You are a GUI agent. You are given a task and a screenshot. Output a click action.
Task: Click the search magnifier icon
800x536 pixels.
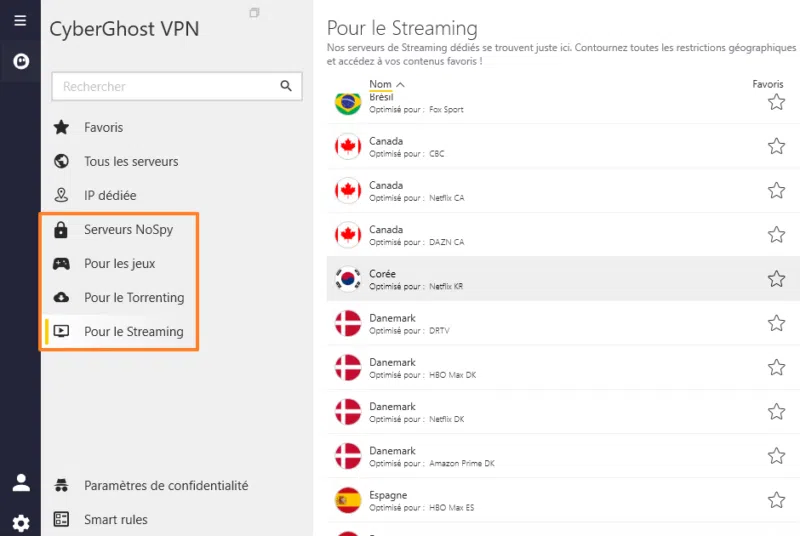point(286,86)
